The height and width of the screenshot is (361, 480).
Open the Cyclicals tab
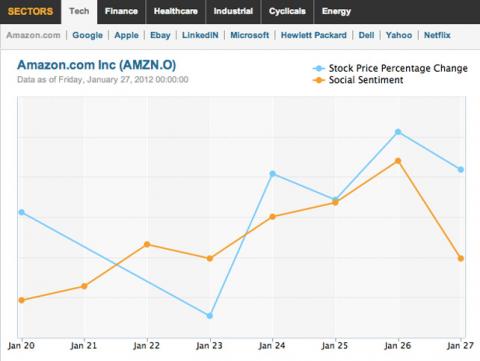click(x=287, y=12)
